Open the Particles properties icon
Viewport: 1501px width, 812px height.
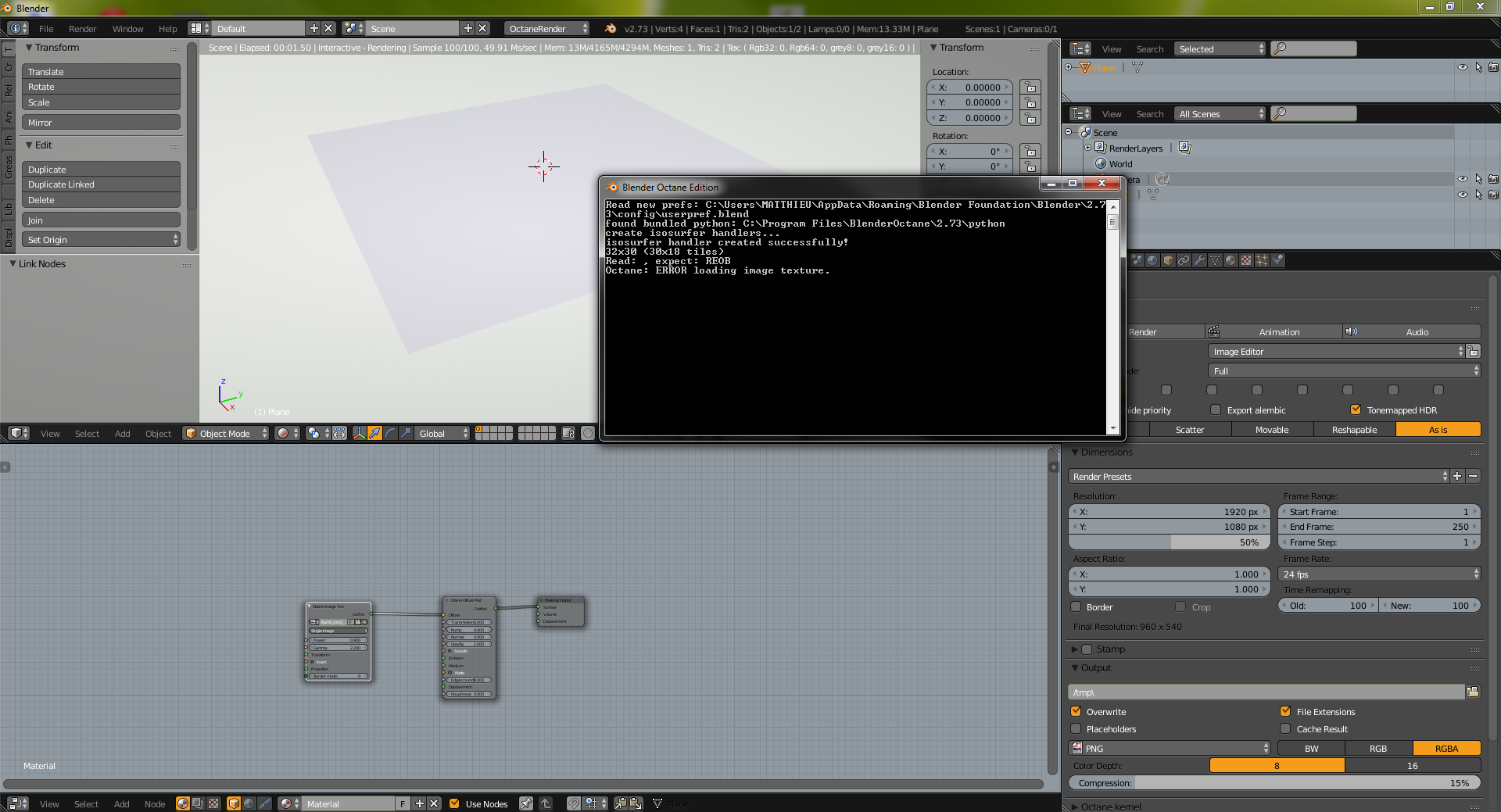pos(1262,260)
